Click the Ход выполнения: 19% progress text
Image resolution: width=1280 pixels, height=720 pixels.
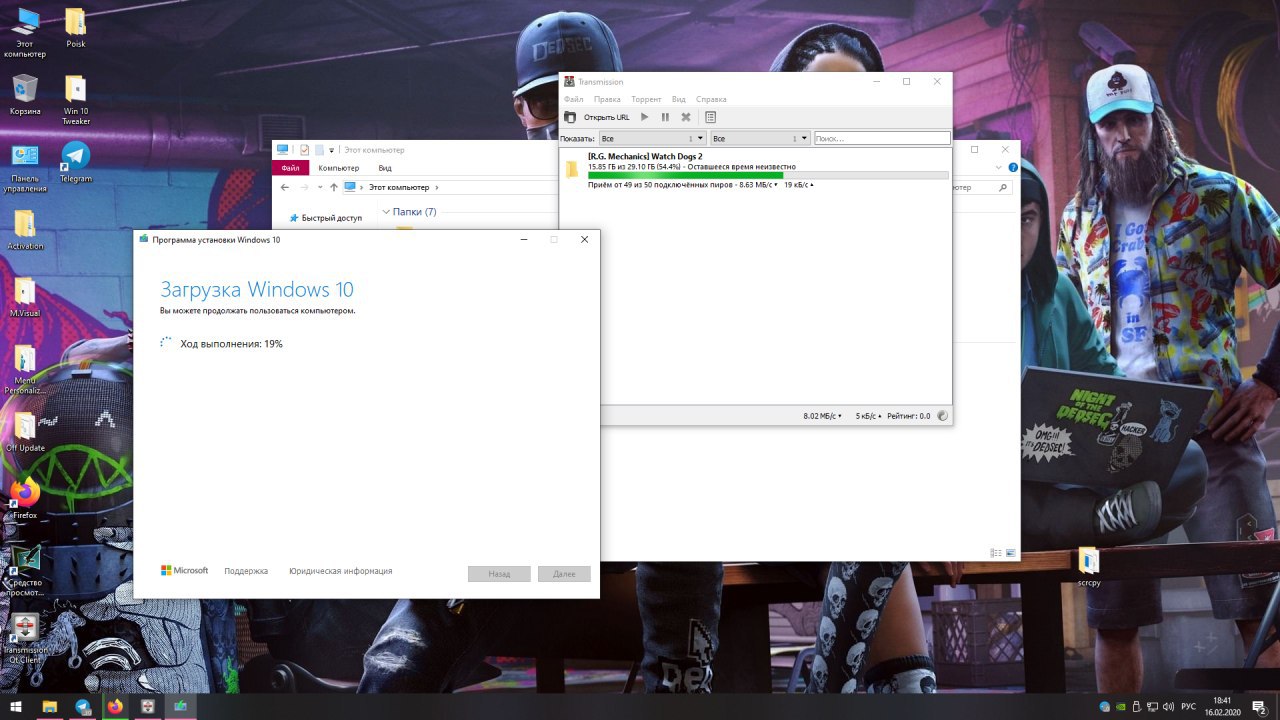point(231,343)
